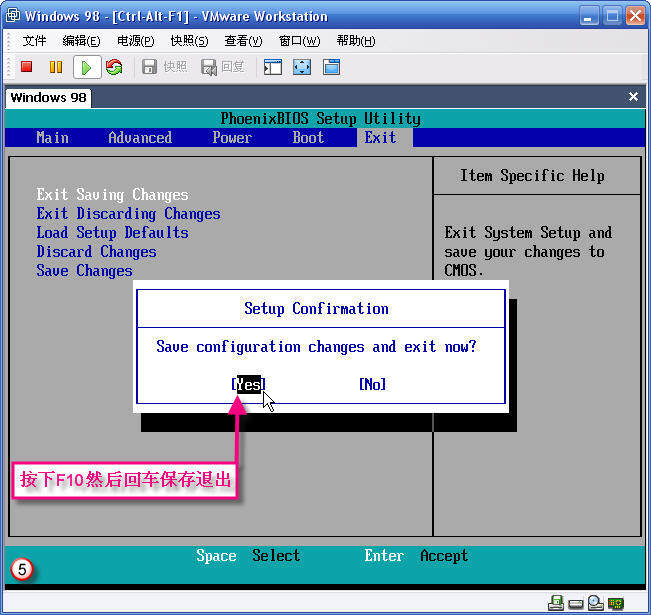
Task: Click the Full Screen mode icon
Action: click(x=302, y=67)
